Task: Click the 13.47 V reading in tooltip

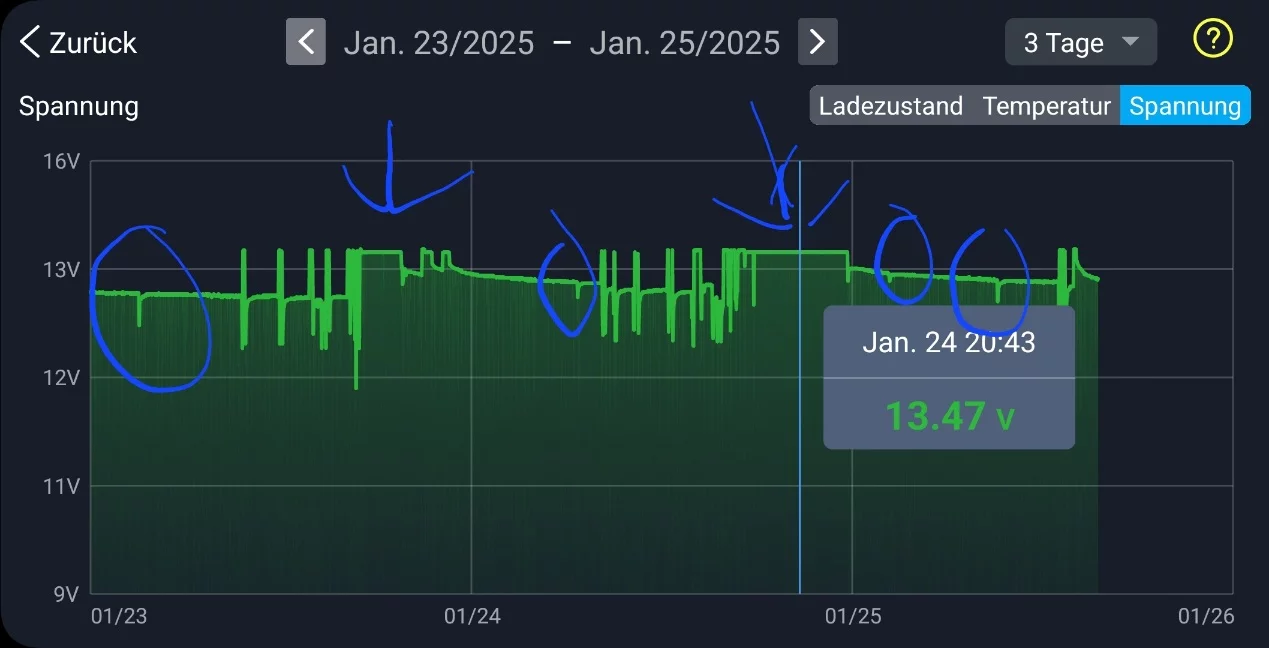Action: click(x=948, y=416)
